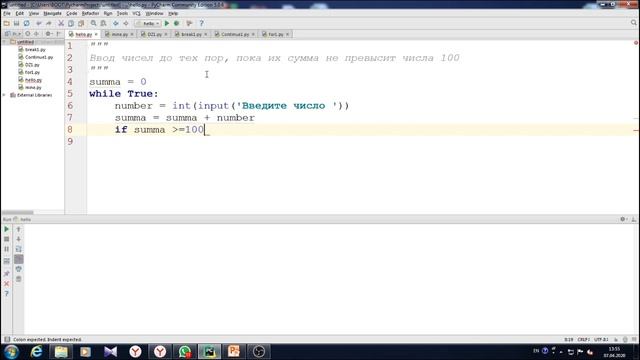Click CRLF line separator in status bar

(583, 340)
